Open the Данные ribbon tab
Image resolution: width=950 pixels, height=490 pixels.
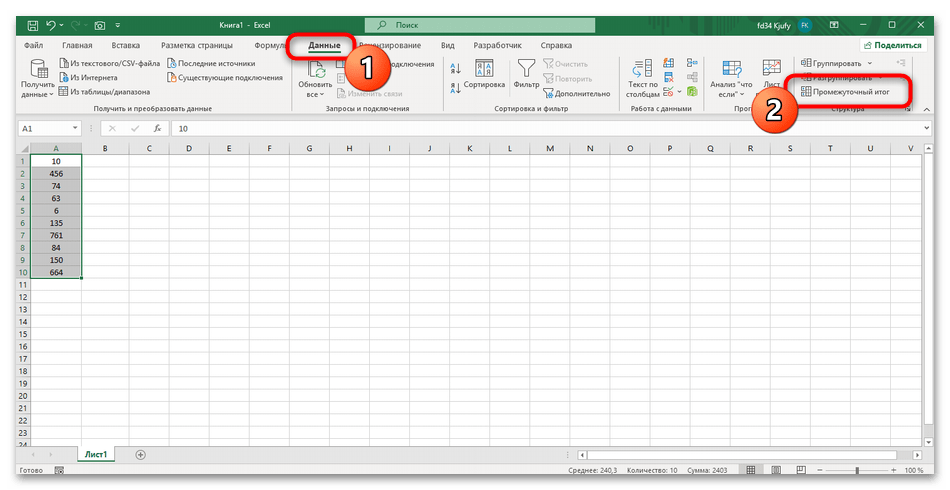(324, 45)
